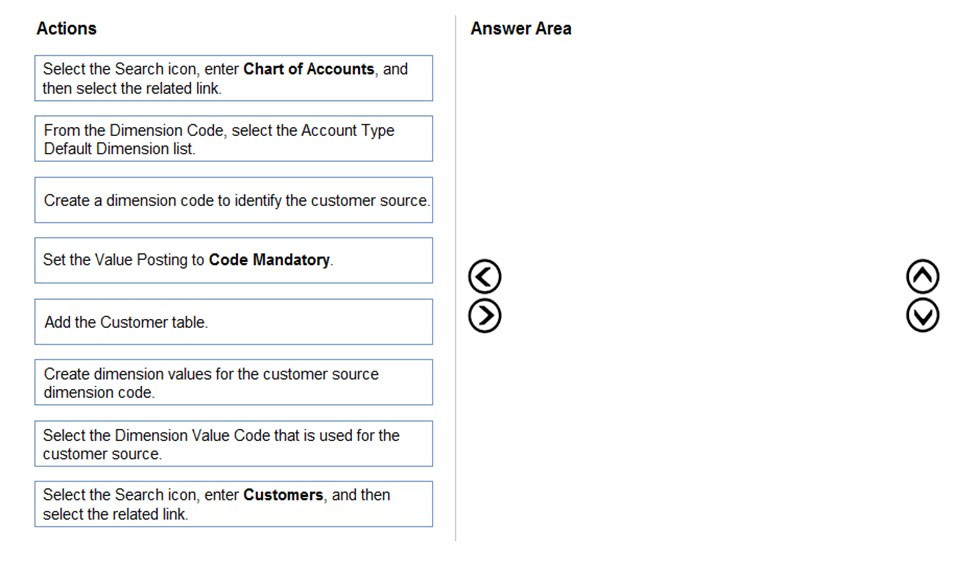The height and width of the screenshot is (566, 955).
Task: Click the down arrow reorder icon
Action: point(922,315)
